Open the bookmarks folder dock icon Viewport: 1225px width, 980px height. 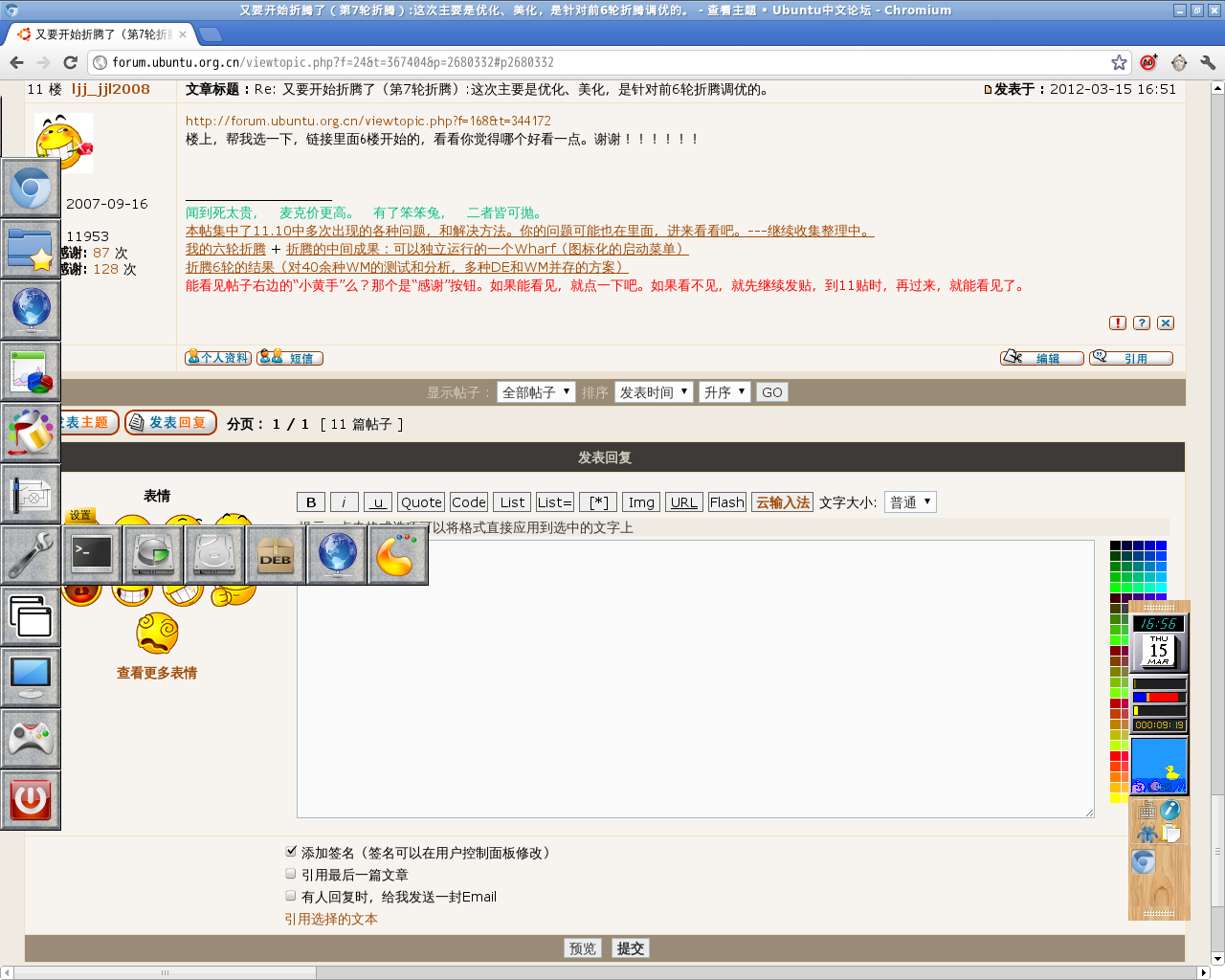click(31, 249)
